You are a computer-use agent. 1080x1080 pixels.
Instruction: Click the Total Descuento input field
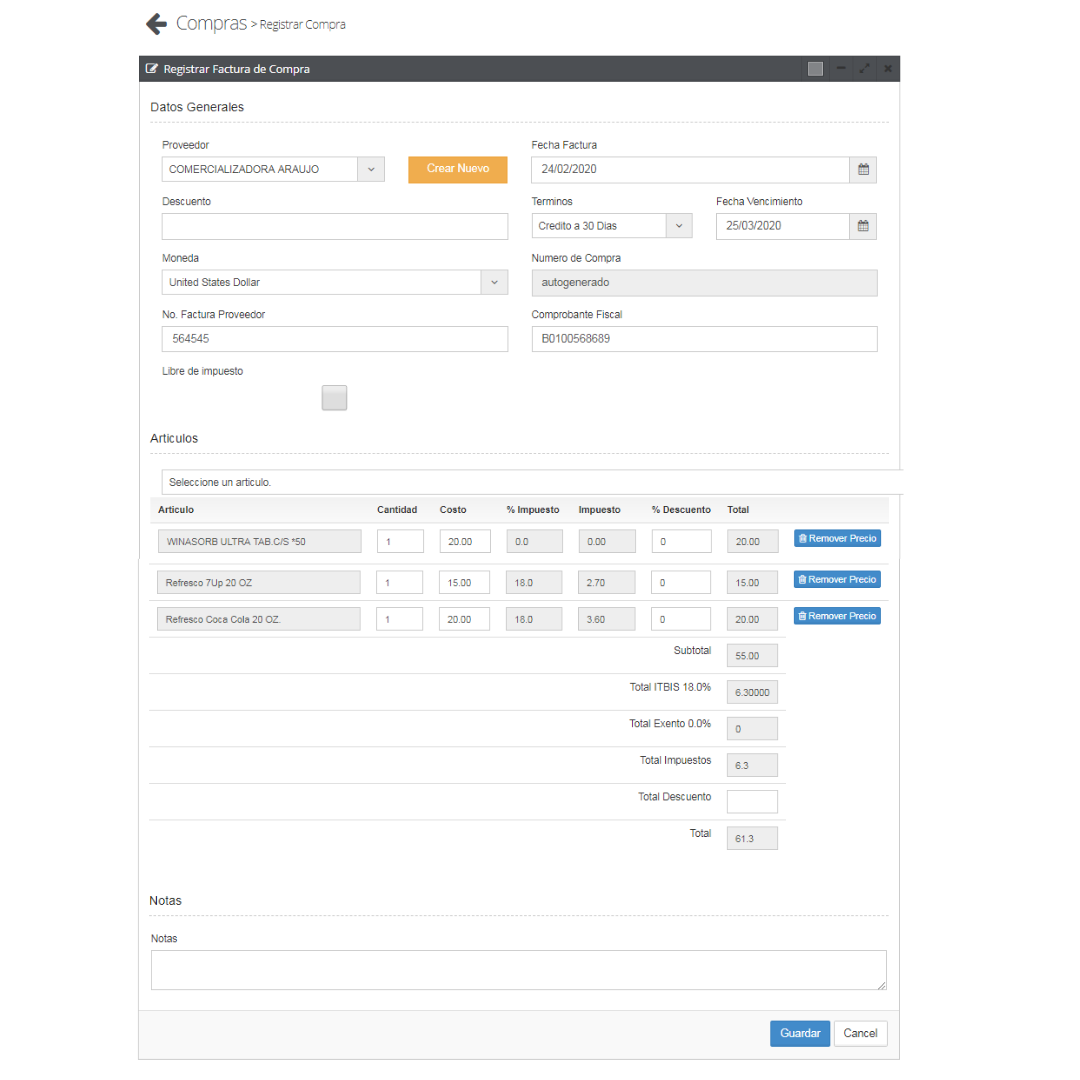click(751, 802)
